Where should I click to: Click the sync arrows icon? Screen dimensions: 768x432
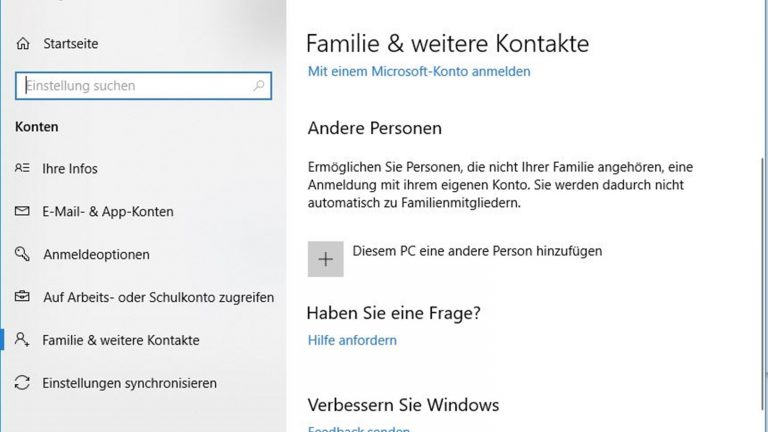(x=23, y=383)
